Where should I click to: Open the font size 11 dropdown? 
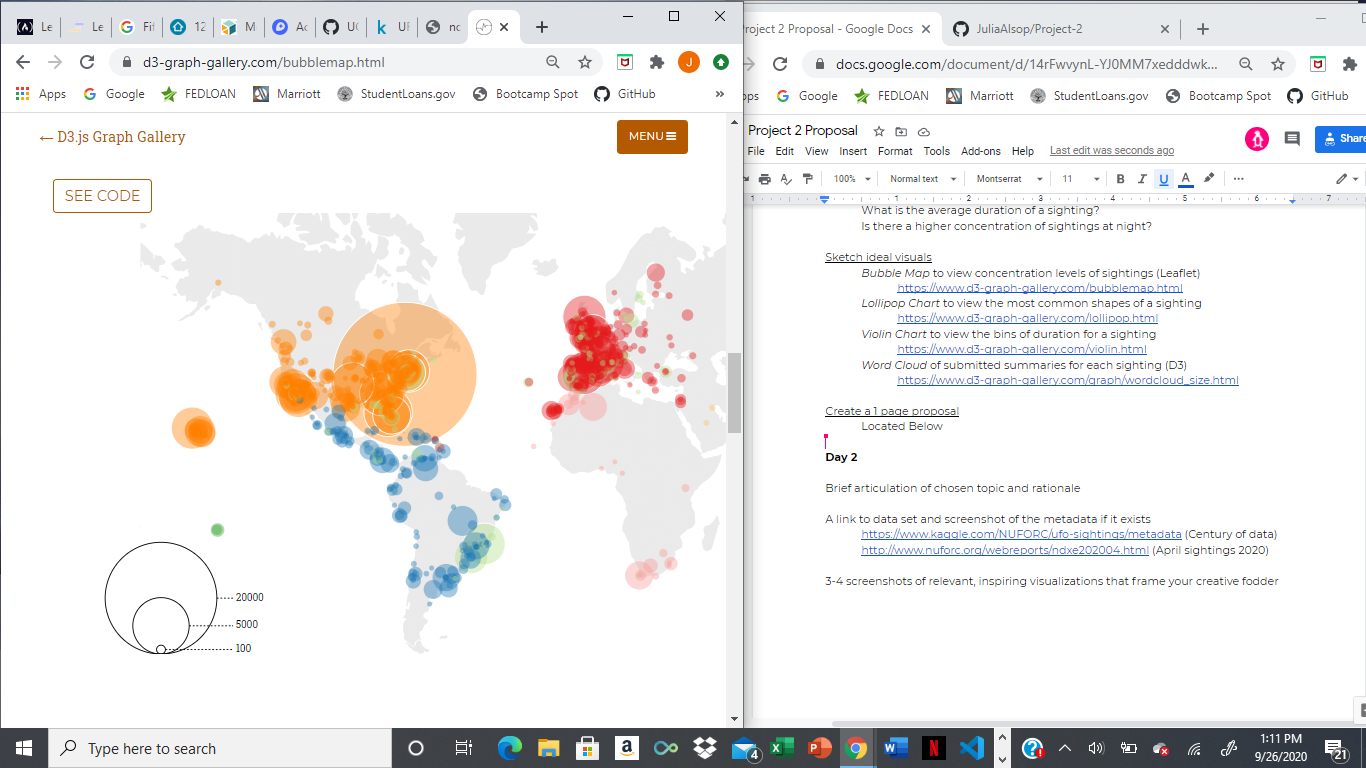pyautogui.click(x=1080, y=179)
